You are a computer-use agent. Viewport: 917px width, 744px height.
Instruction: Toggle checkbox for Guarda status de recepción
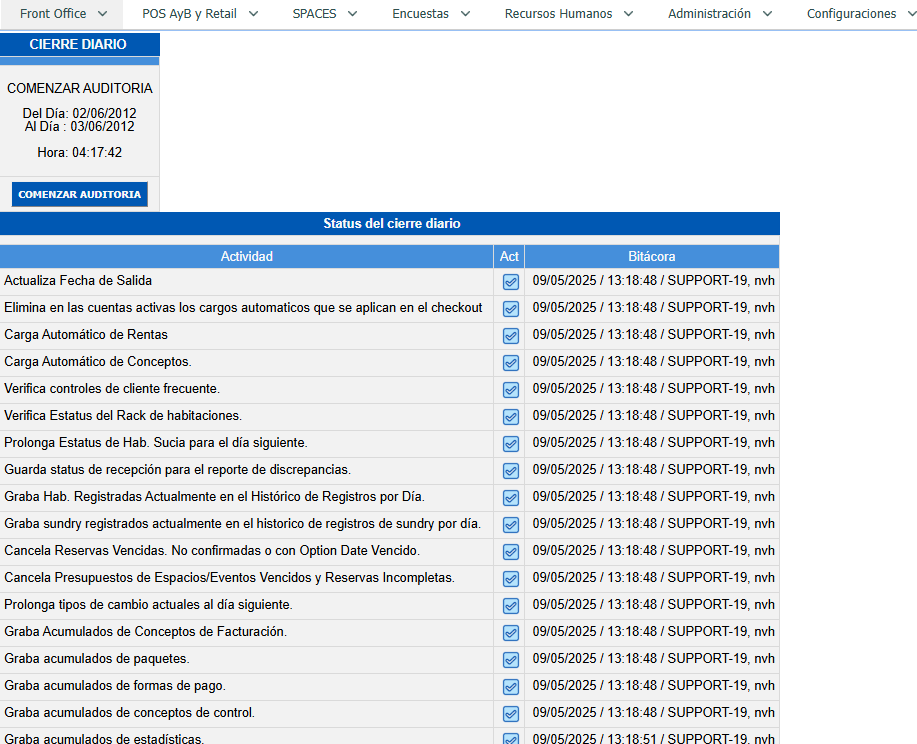click(x=510, y=471)
